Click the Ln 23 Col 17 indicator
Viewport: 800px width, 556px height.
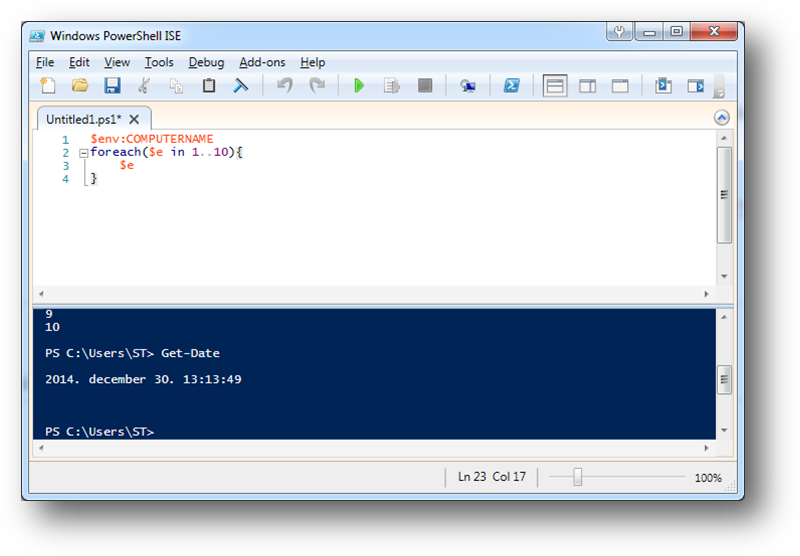pyautogui.click(x=491, y=476)
